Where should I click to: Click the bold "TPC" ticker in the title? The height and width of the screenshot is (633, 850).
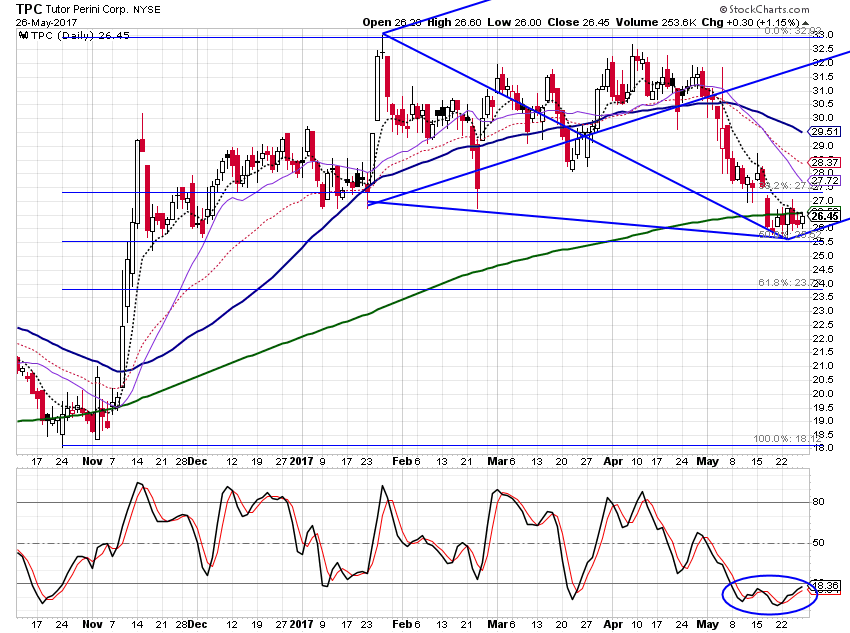[29, 9]
